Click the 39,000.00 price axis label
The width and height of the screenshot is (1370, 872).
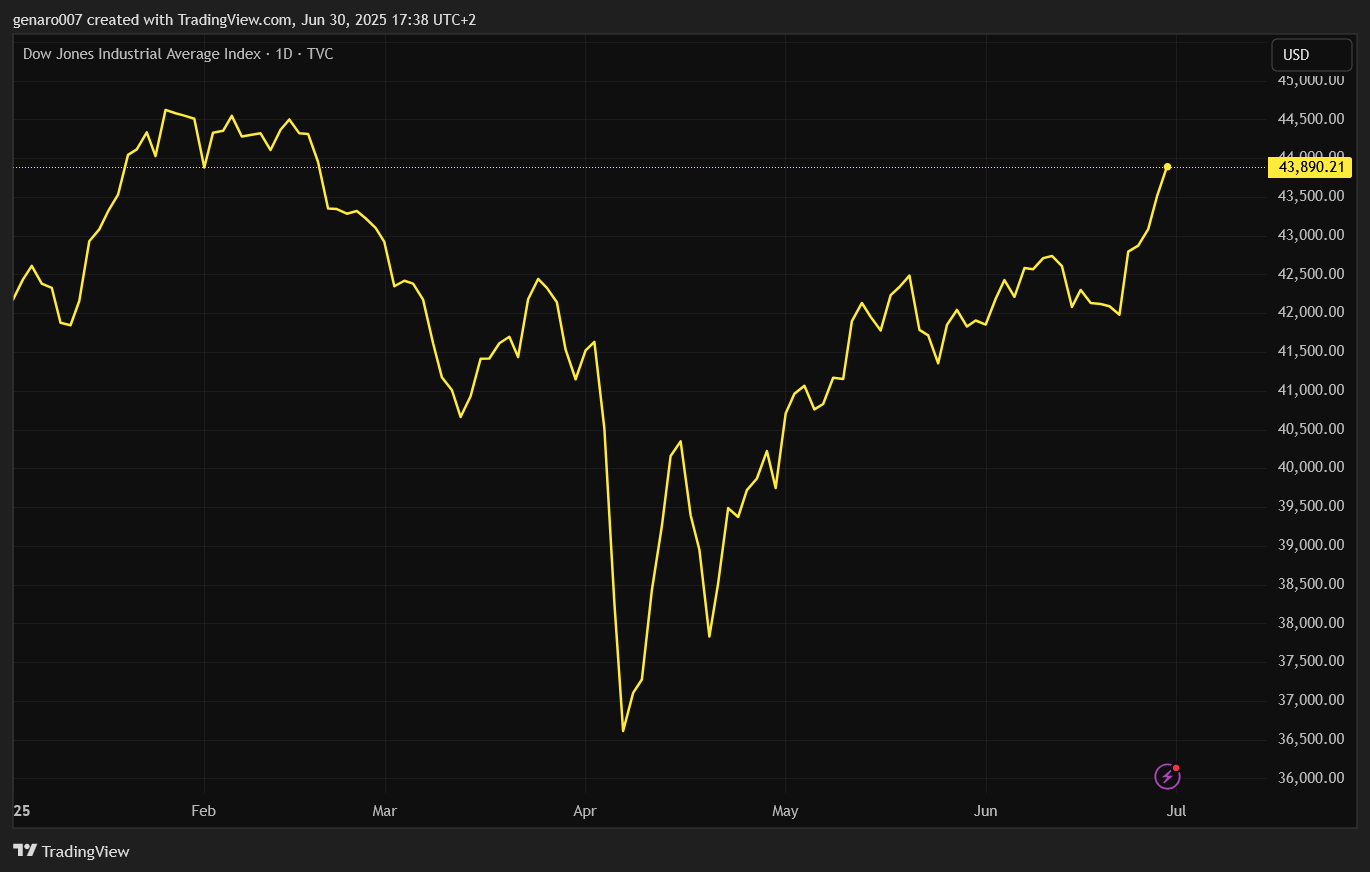pyautogui.click(x=1312, y=545)
